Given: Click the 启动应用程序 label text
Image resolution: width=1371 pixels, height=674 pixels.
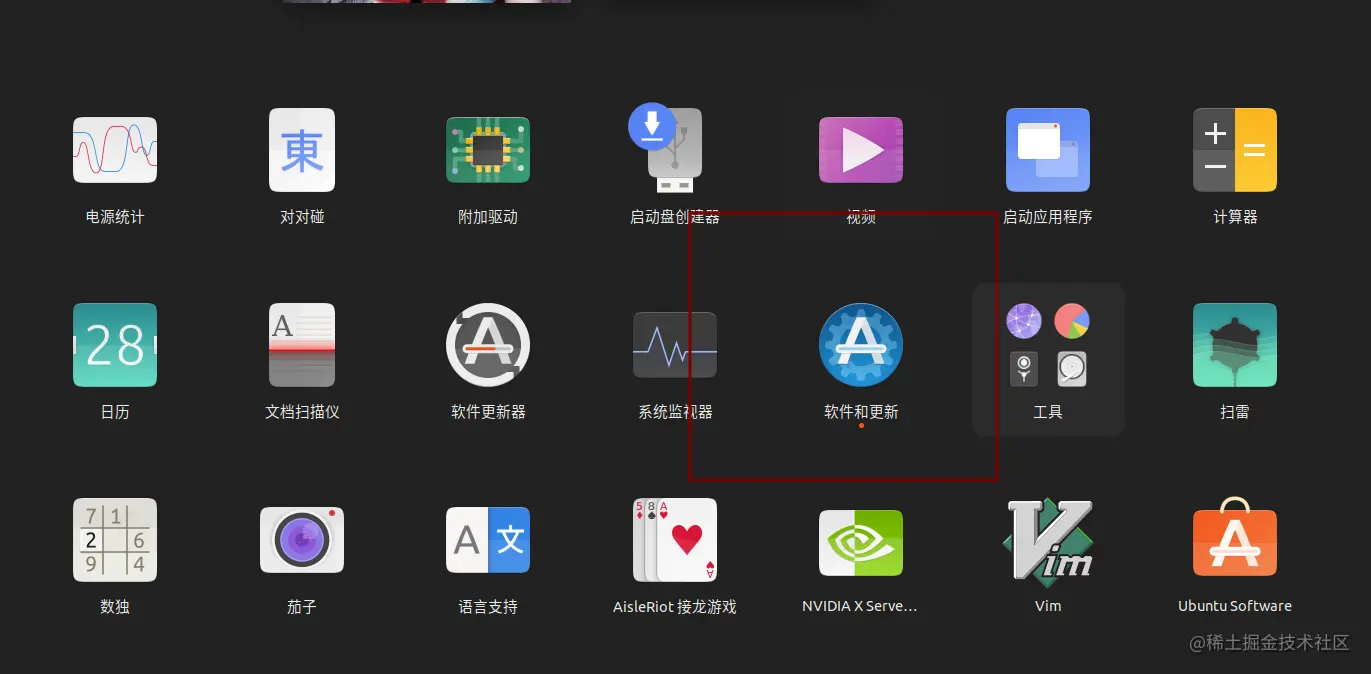Looking at the screenshot, I should (x=1048, y=217).
